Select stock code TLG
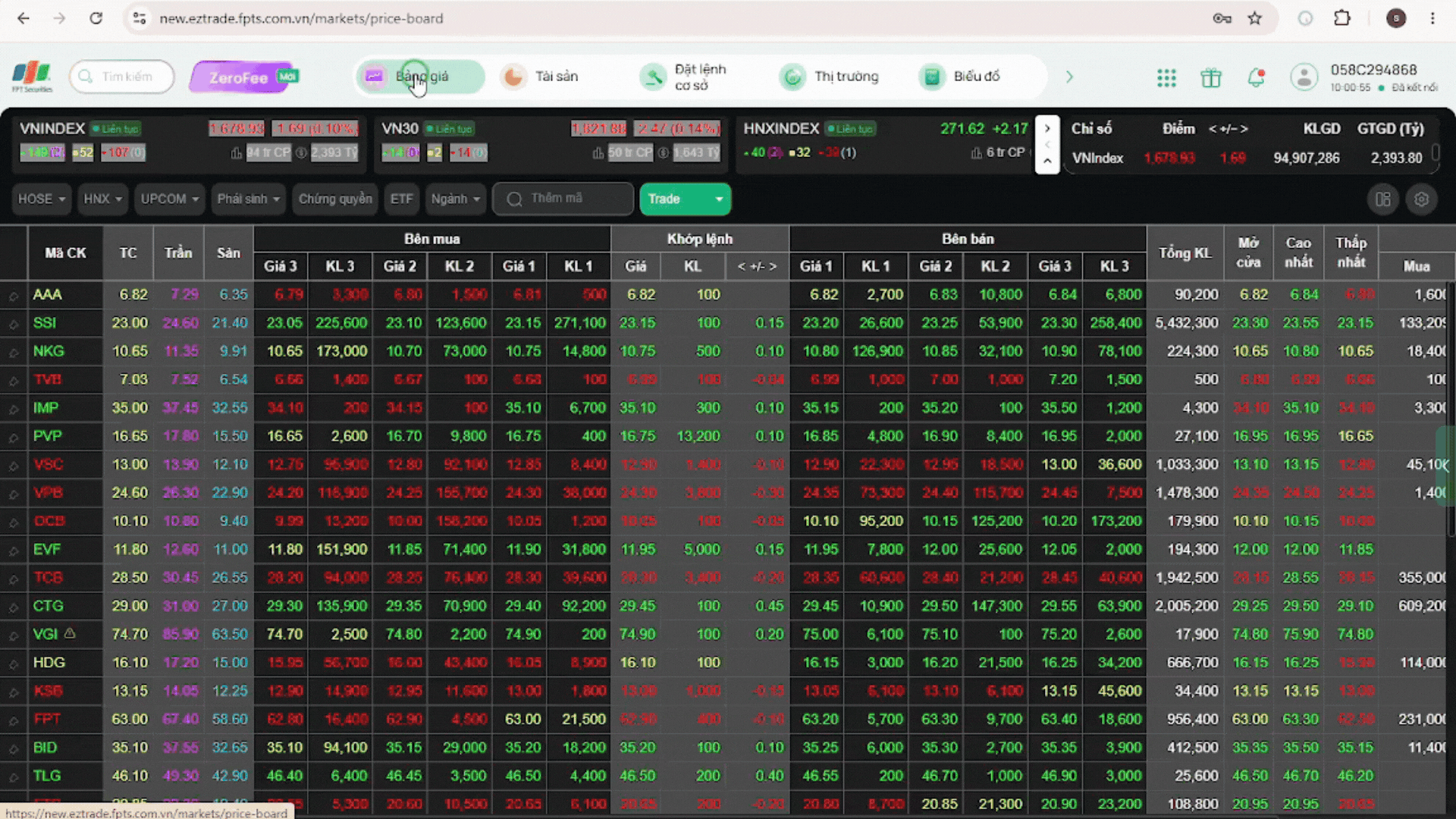This screenshot has height=819, width=1456. click(47, 777)
